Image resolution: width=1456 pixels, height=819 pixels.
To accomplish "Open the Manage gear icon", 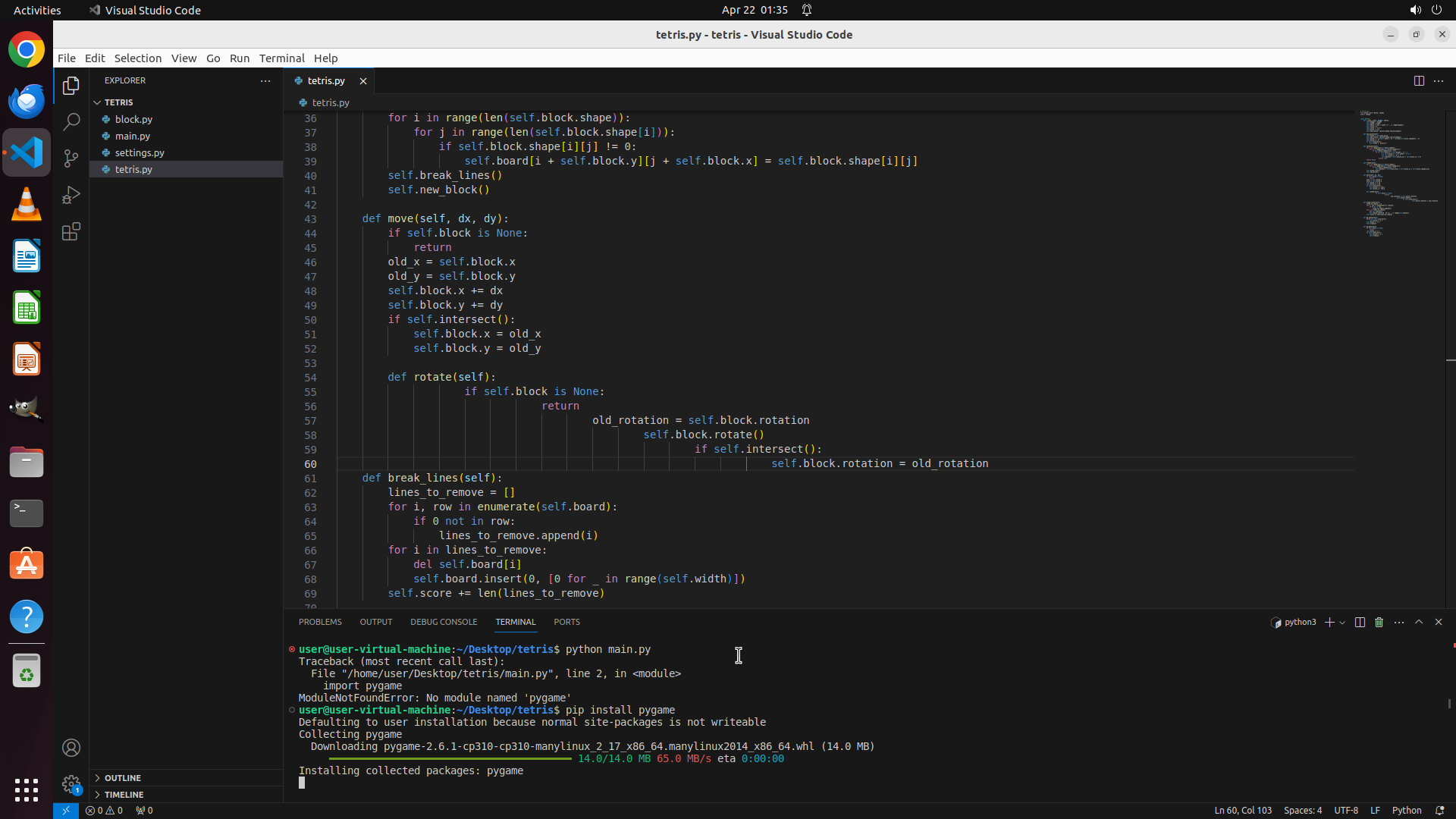I will [x=71, y=784].
